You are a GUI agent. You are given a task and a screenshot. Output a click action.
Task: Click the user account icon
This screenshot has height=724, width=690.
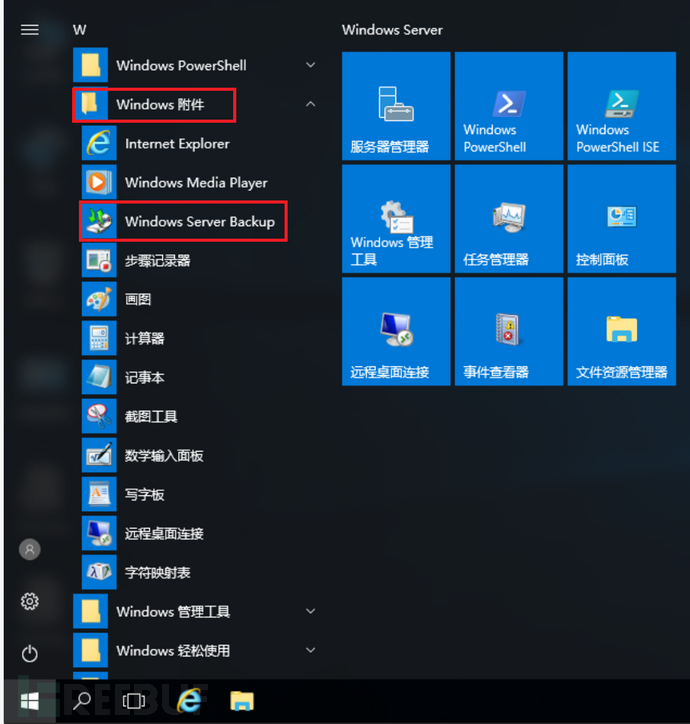click(30, 549)
